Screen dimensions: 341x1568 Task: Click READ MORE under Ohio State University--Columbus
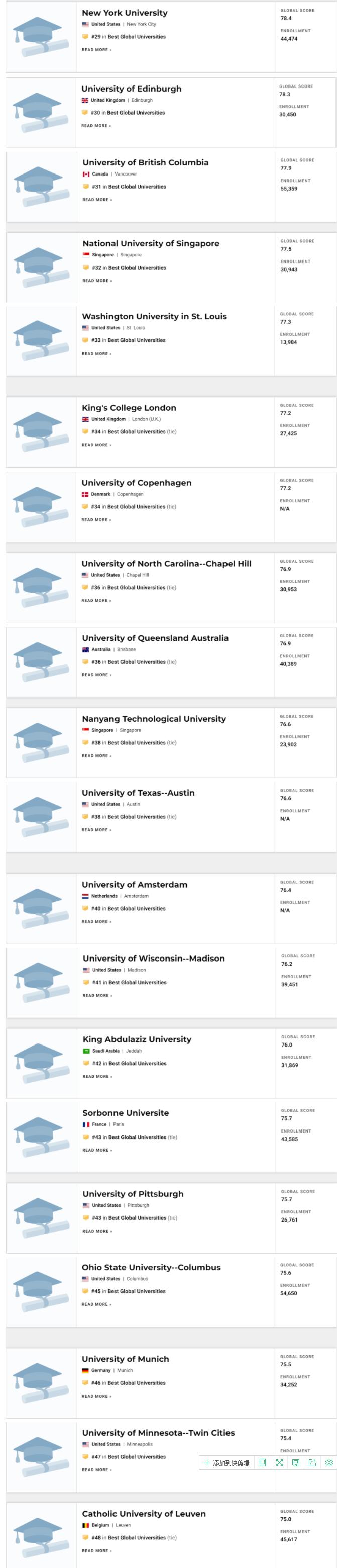coord(96,1304)
